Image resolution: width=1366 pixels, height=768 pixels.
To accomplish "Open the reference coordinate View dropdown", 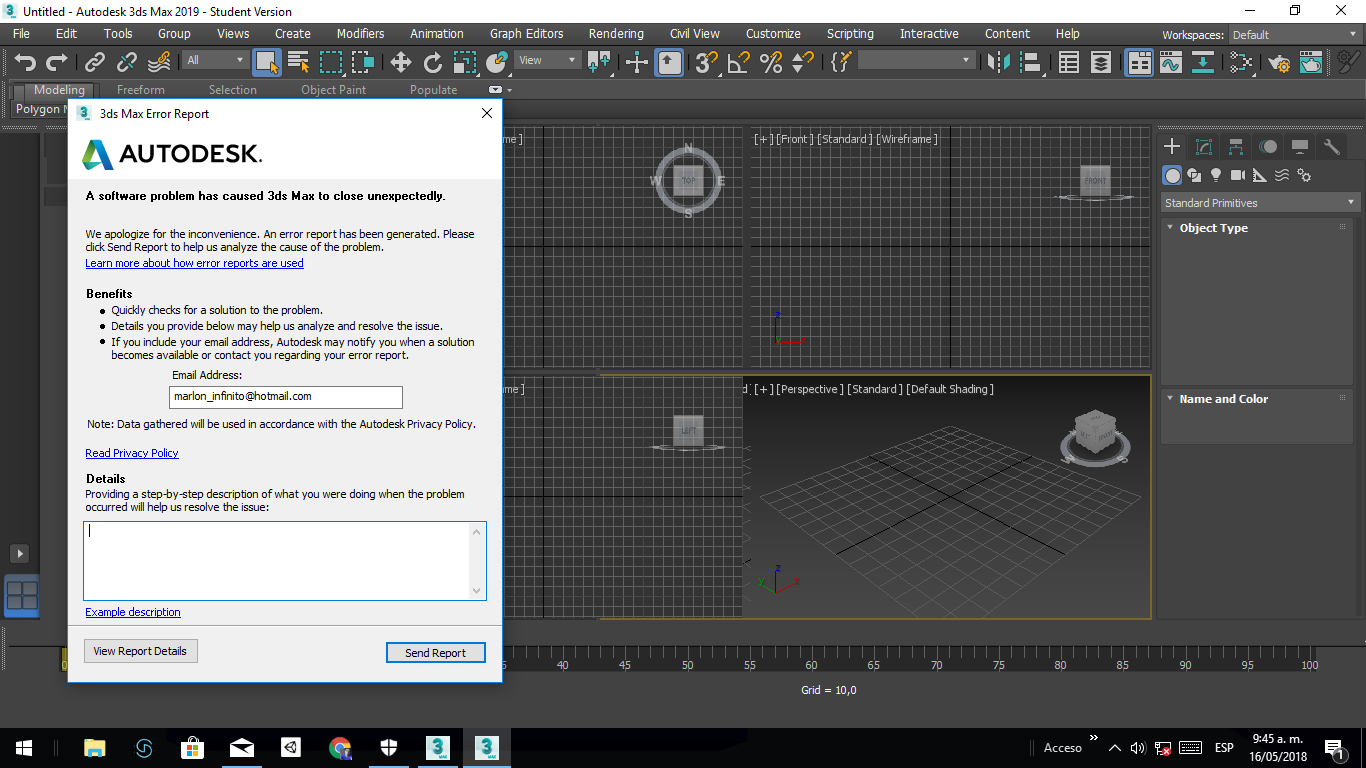I will tap(547, 60).
